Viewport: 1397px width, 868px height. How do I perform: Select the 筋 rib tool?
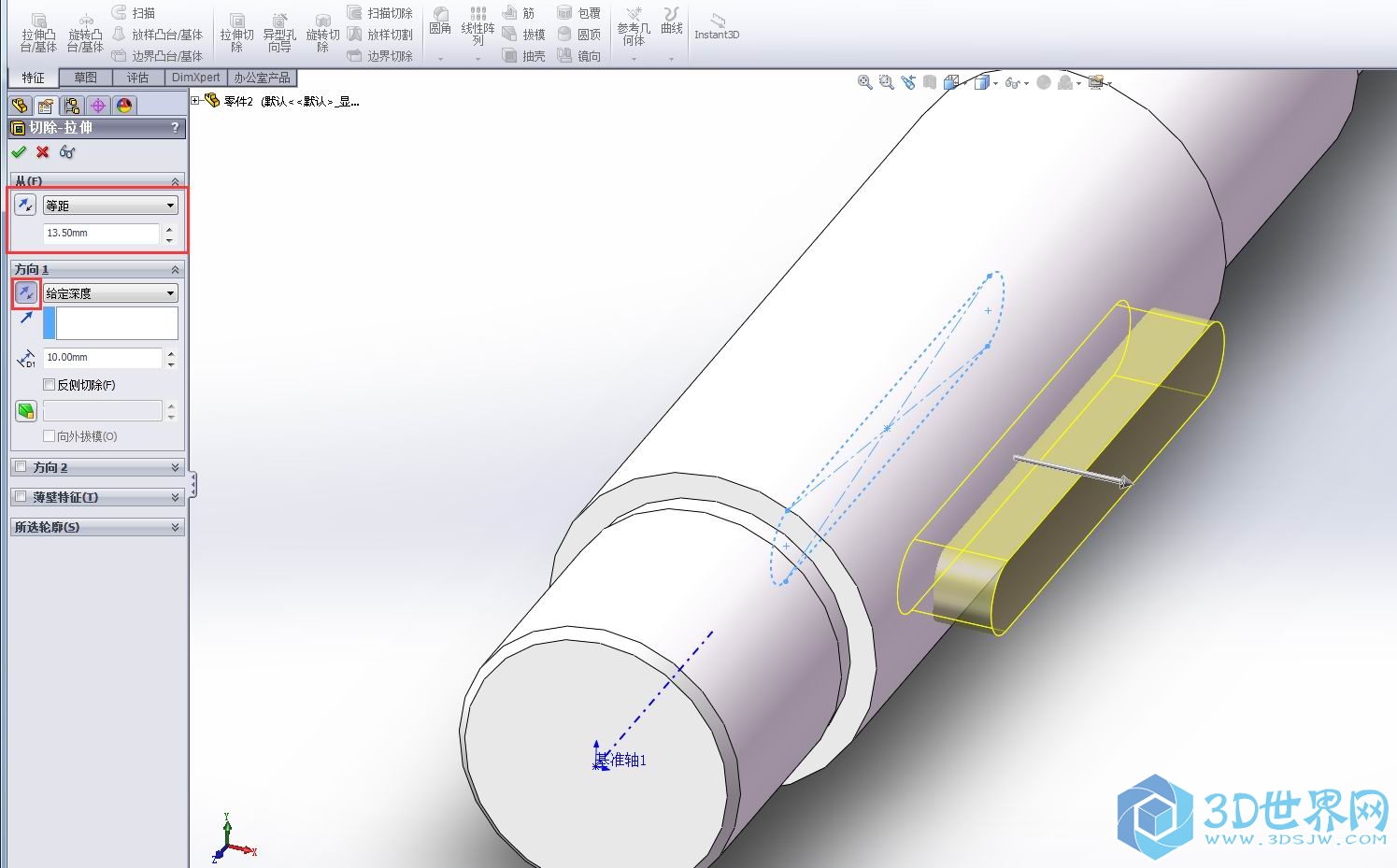click(519, 12)
